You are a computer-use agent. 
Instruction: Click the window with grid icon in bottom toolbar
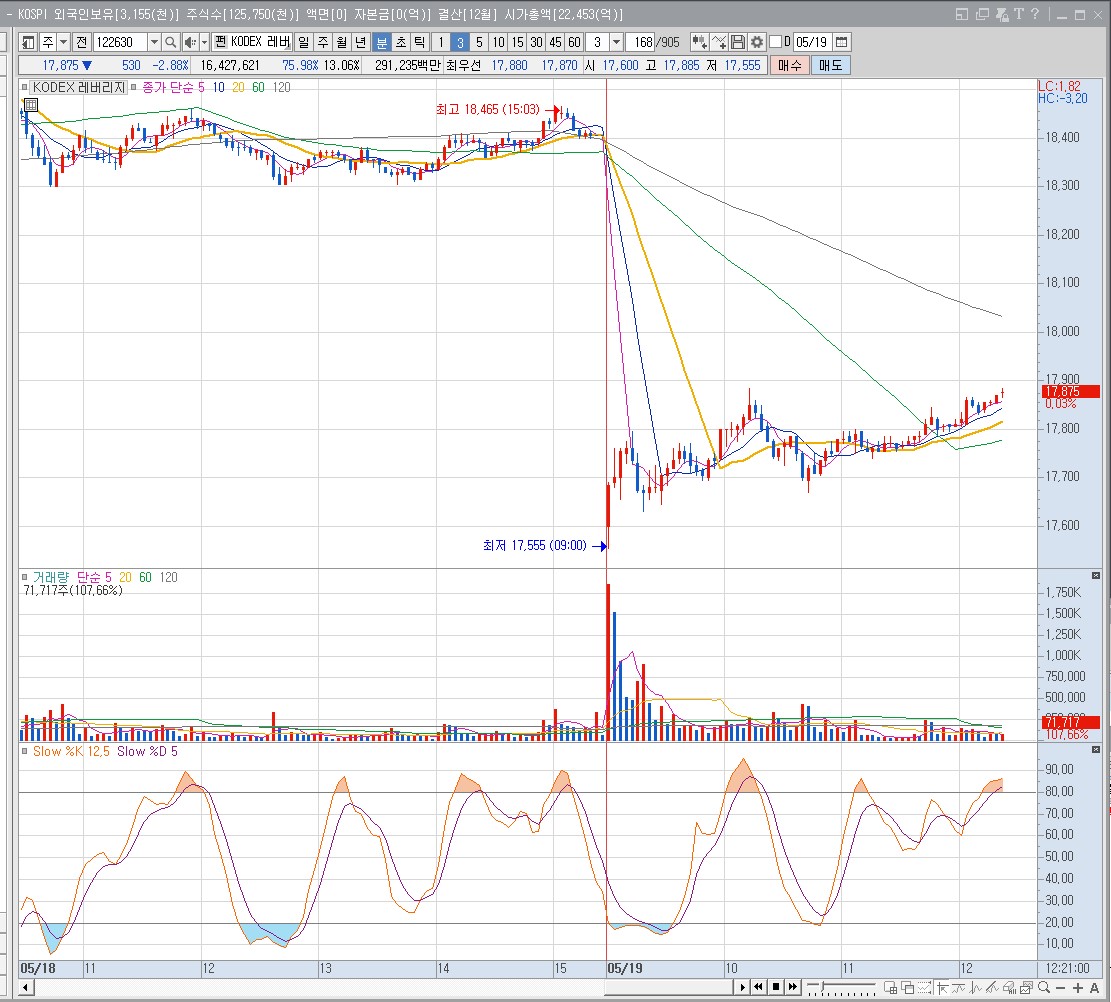click(890, 987)
